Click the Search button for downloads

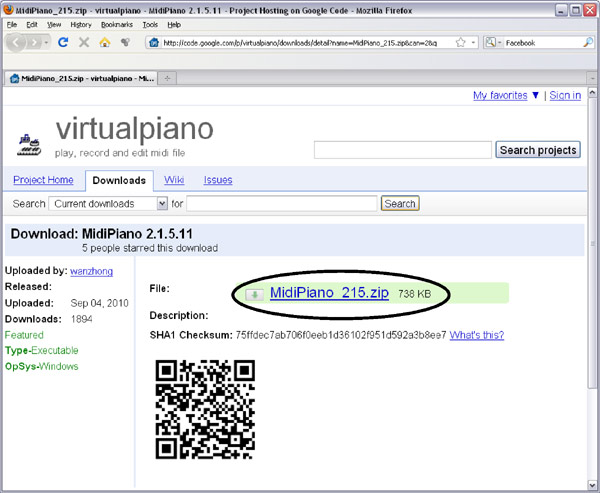click(x=400, y=203)
